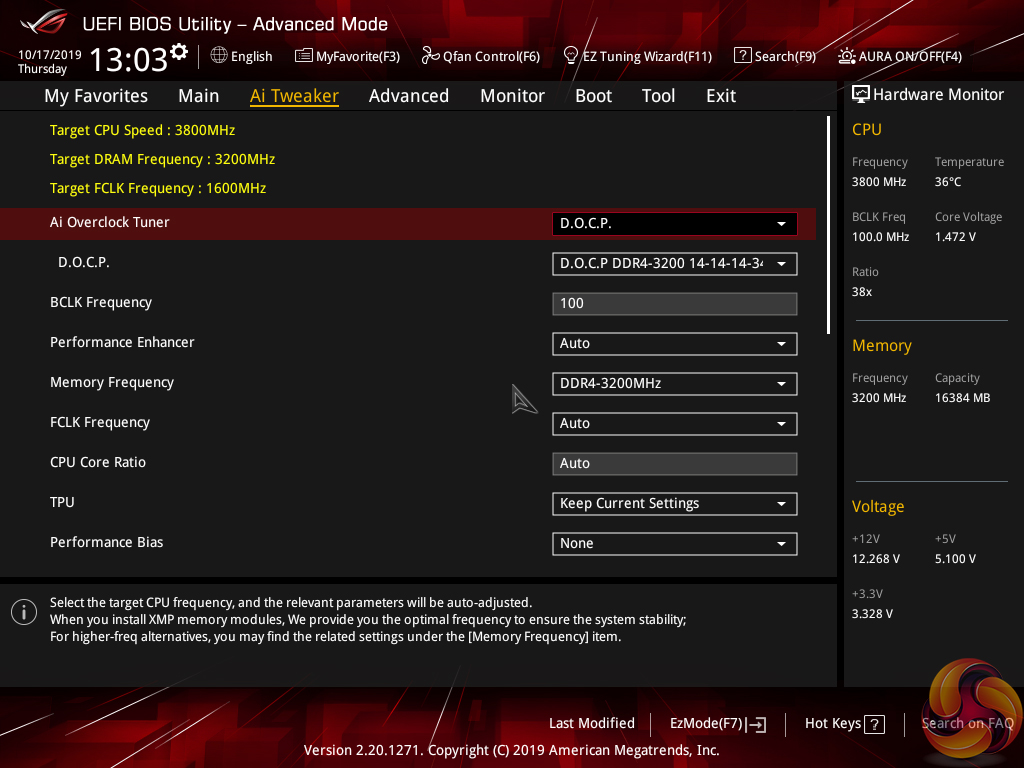Click the Core Voltage 1.472 V value
The height and width of the screenshot is (768, 1024).
point(955,237)
